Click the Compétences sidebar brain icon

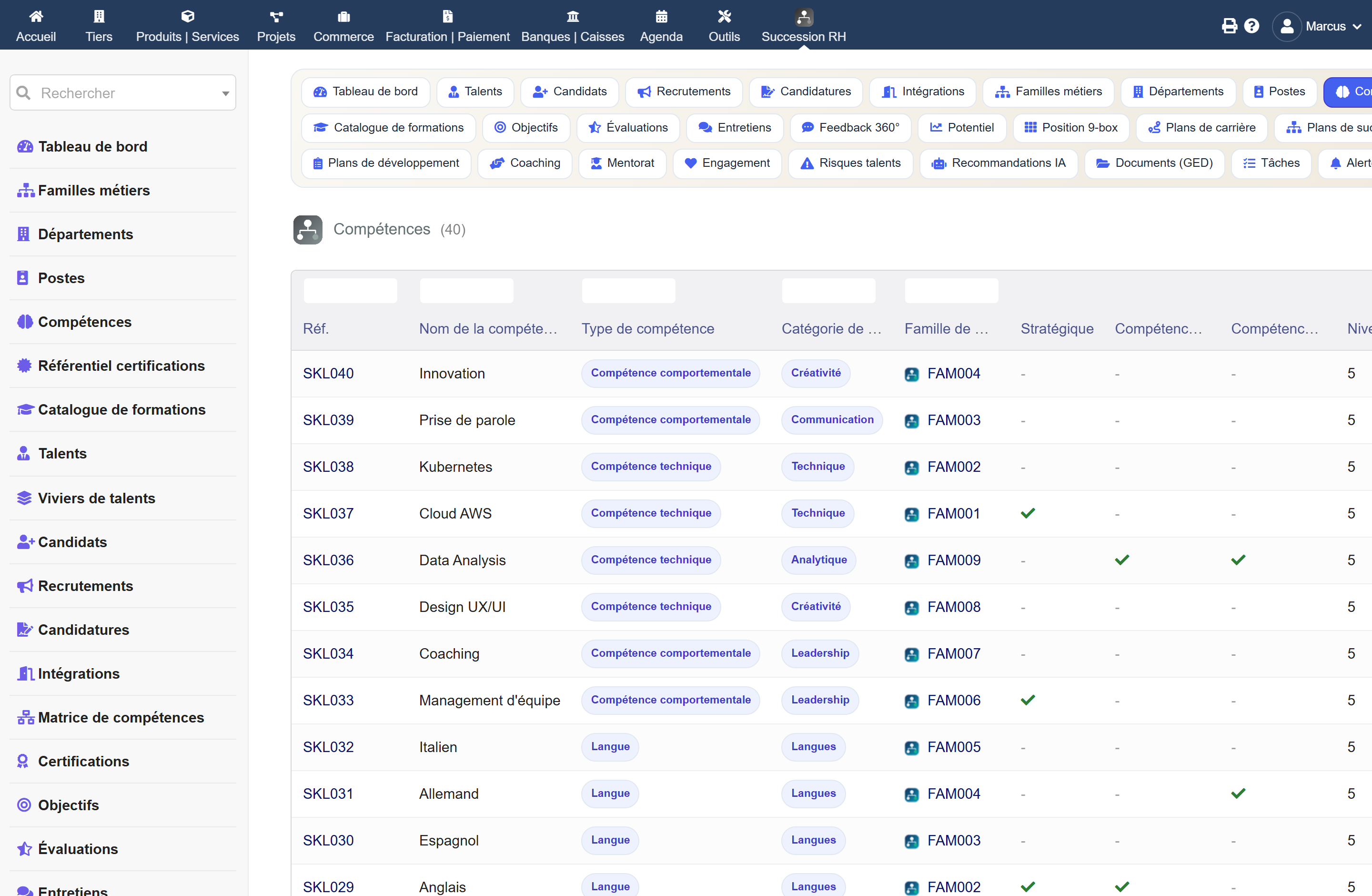(x=25, y=322)
